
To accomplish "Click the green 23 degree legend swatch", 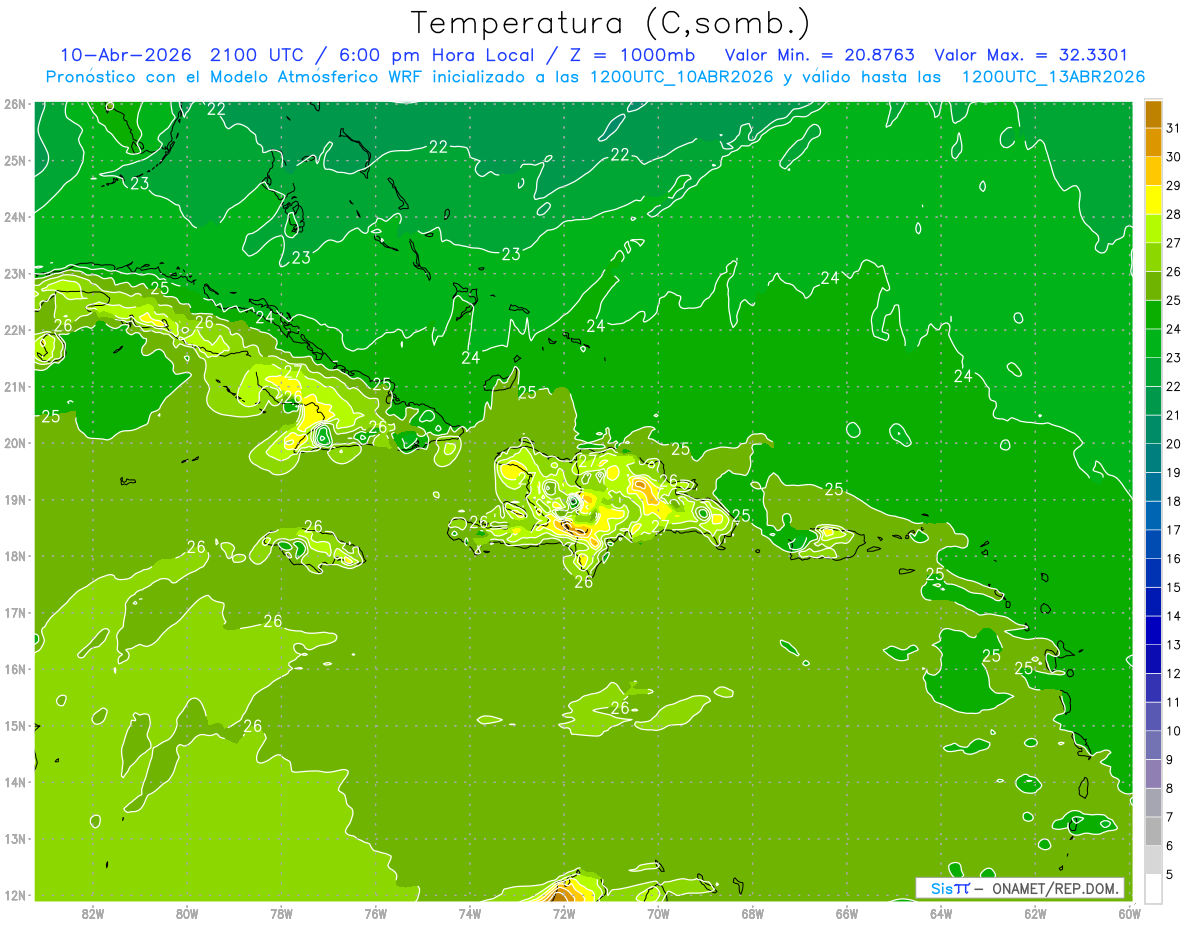I will pyautogui.click(x=1153, y=343).
